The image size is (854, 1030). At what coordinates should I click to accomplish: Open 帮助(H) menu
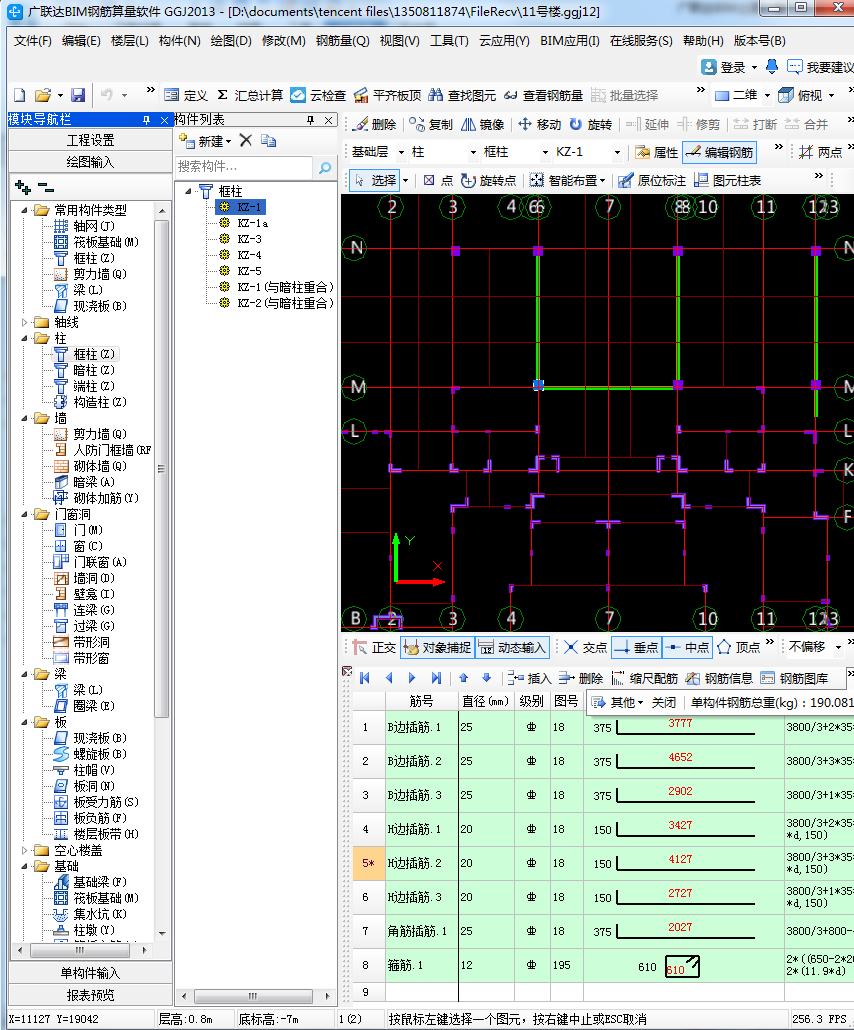(703, 41)
